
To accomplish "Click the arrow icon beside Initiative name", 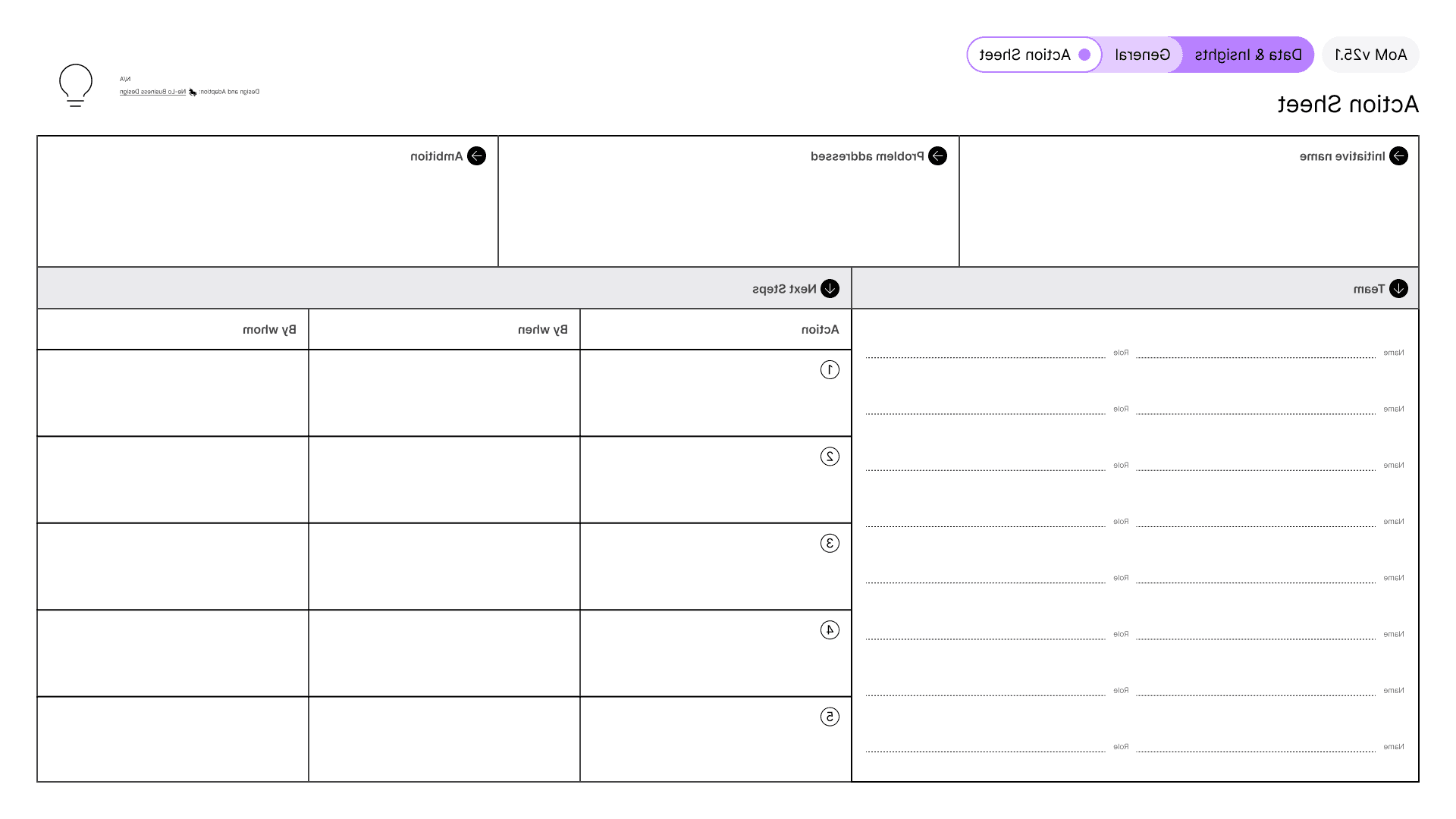I will (1398, 156).
